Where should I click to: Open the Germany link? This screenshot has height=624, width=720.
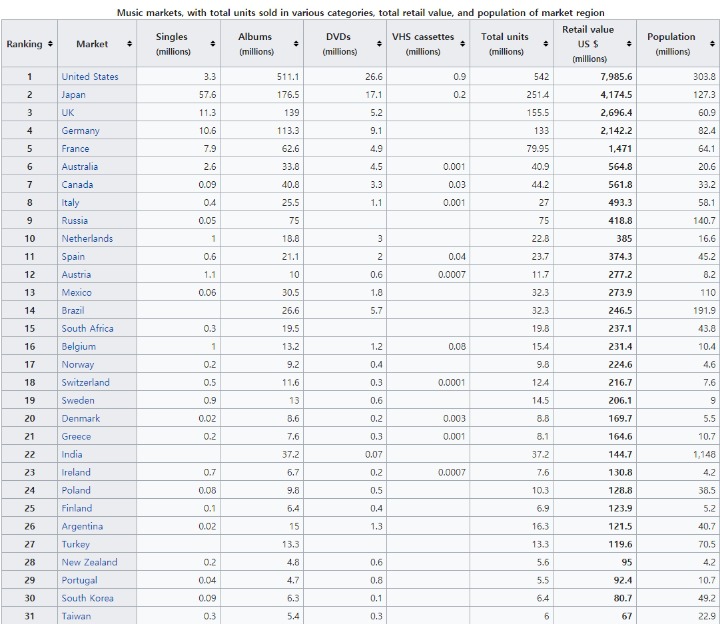[x=80, y=130]
